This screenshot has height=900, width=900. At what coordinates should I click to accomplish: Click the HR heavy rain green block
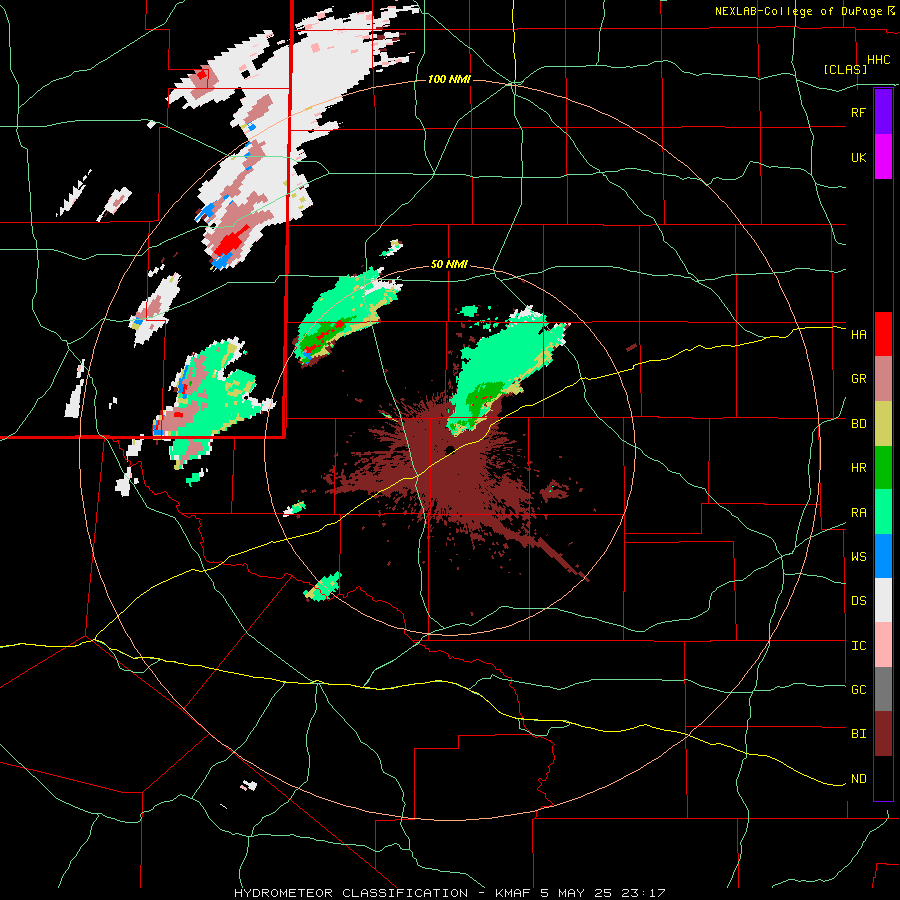pyautogui.click(x=883, y=468)
